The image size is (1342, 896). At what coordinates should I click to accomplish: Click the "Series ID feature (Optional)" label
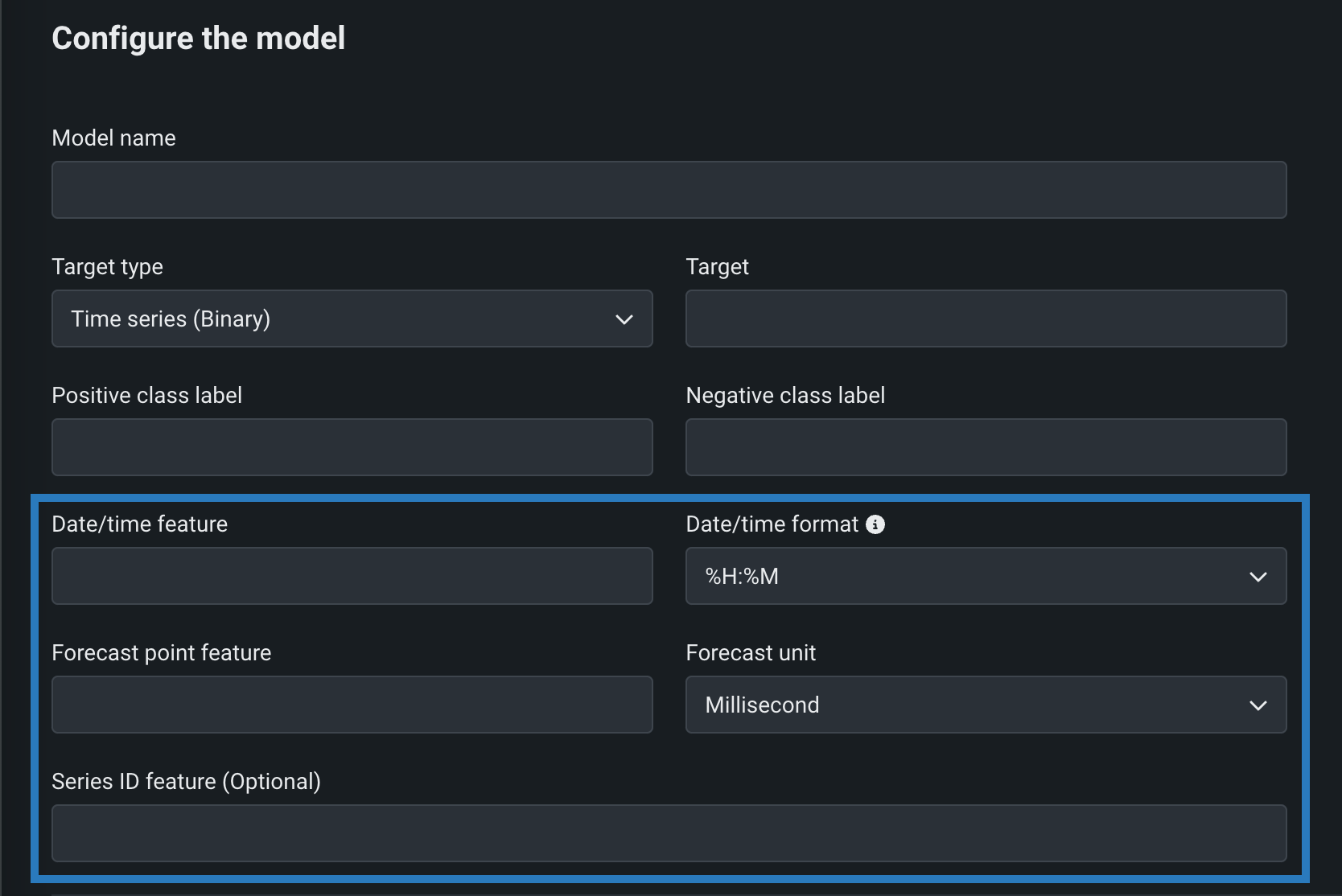tap(186, 782)
